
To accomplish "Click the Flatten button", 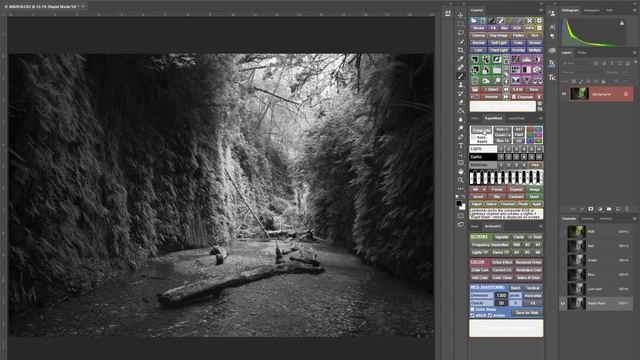I will click(518, 36).
